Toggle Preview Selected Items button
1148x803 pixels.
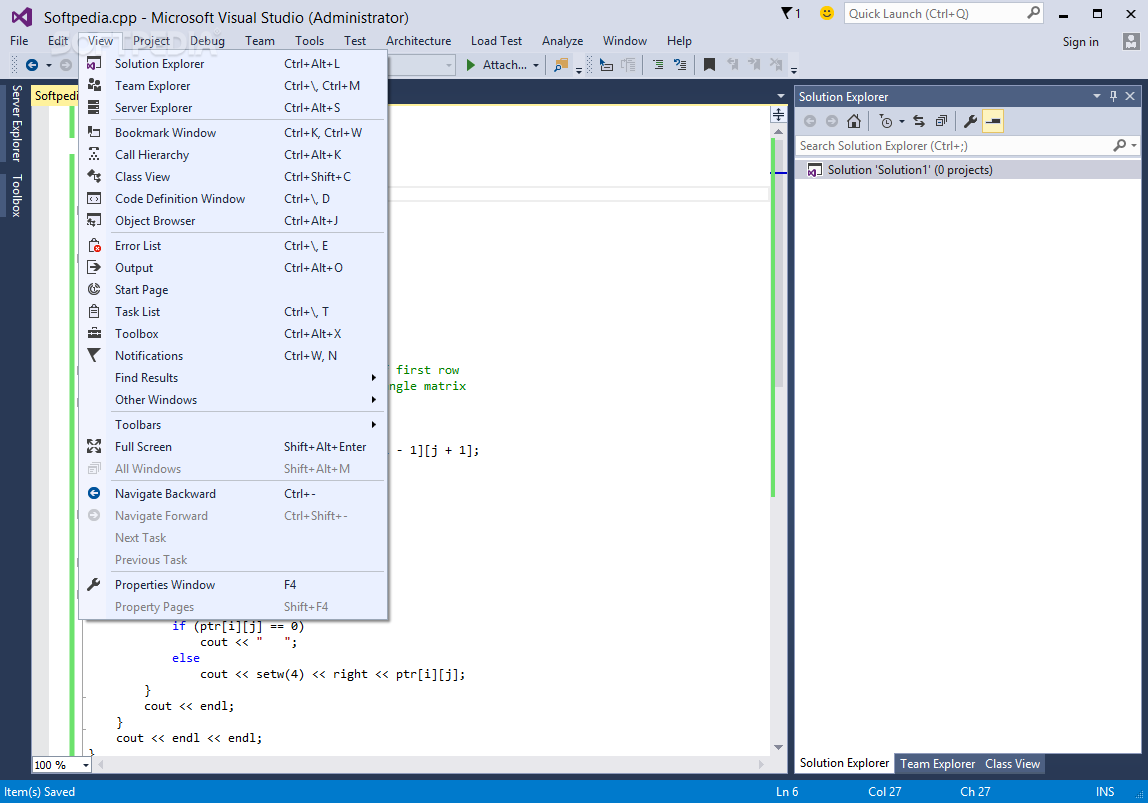(993, 122)
